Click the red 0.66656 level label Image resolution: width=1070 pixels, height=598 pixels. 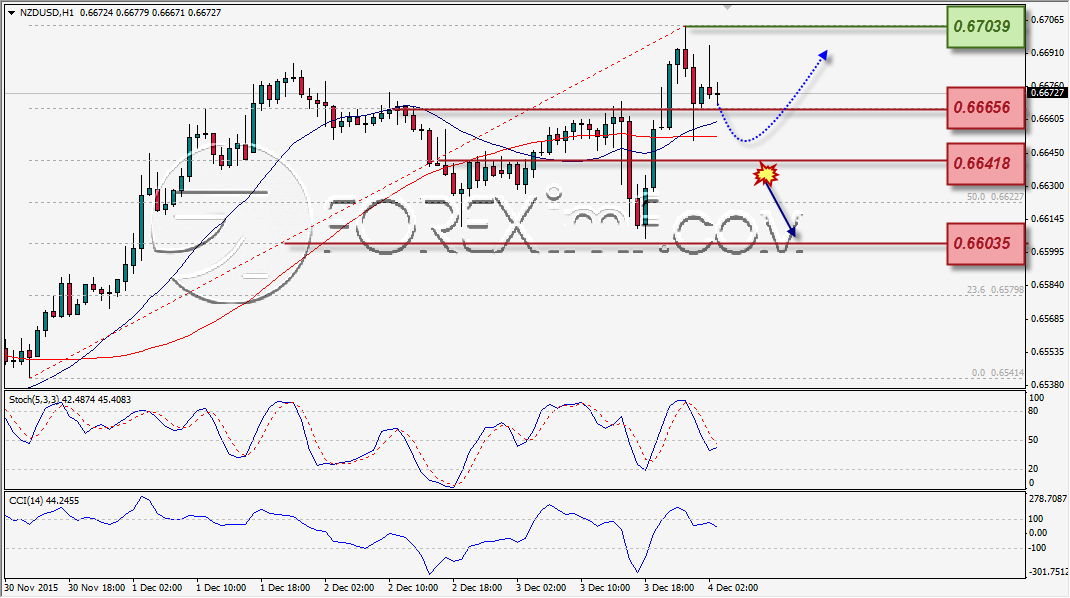985,108
